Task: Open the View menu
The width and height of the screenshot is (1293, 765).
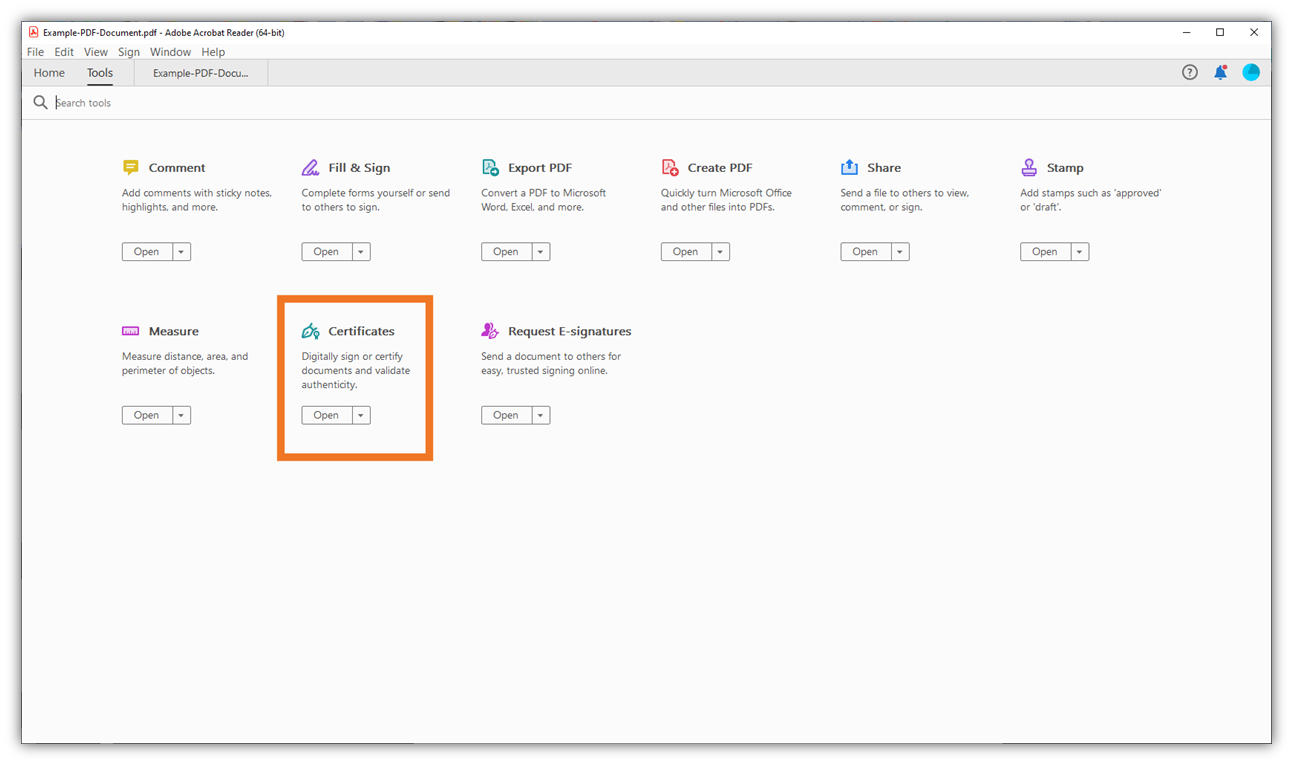Action: (x=95, y=51)
